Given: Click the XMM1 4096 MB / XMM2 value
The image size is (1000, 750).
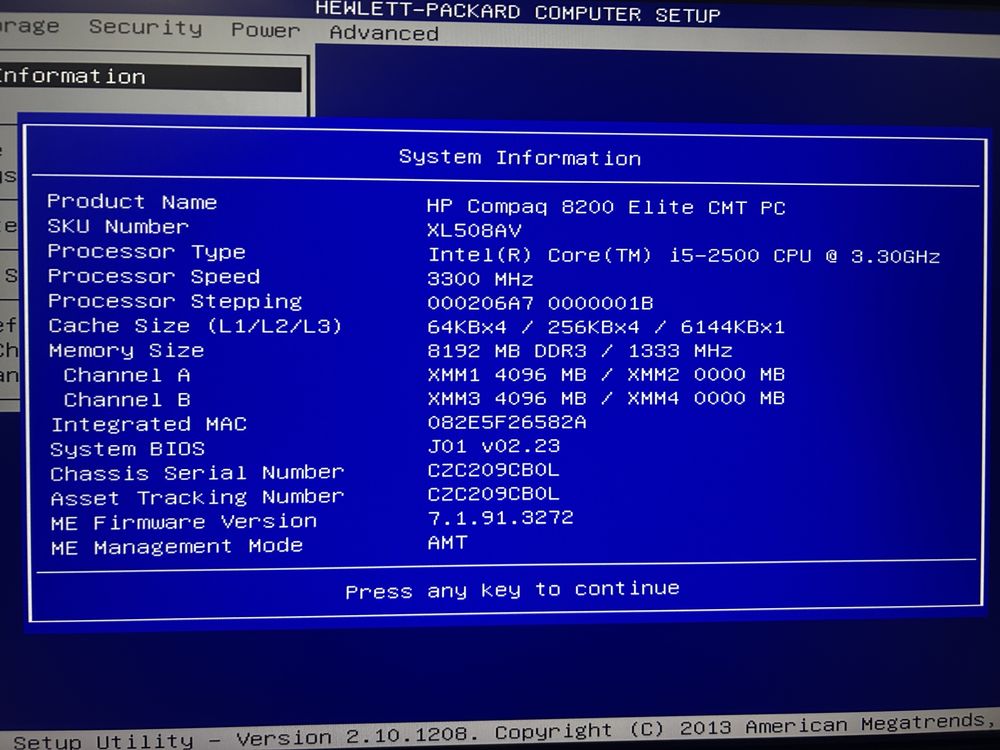Looking at the screenshot, I should pos(606,374).
